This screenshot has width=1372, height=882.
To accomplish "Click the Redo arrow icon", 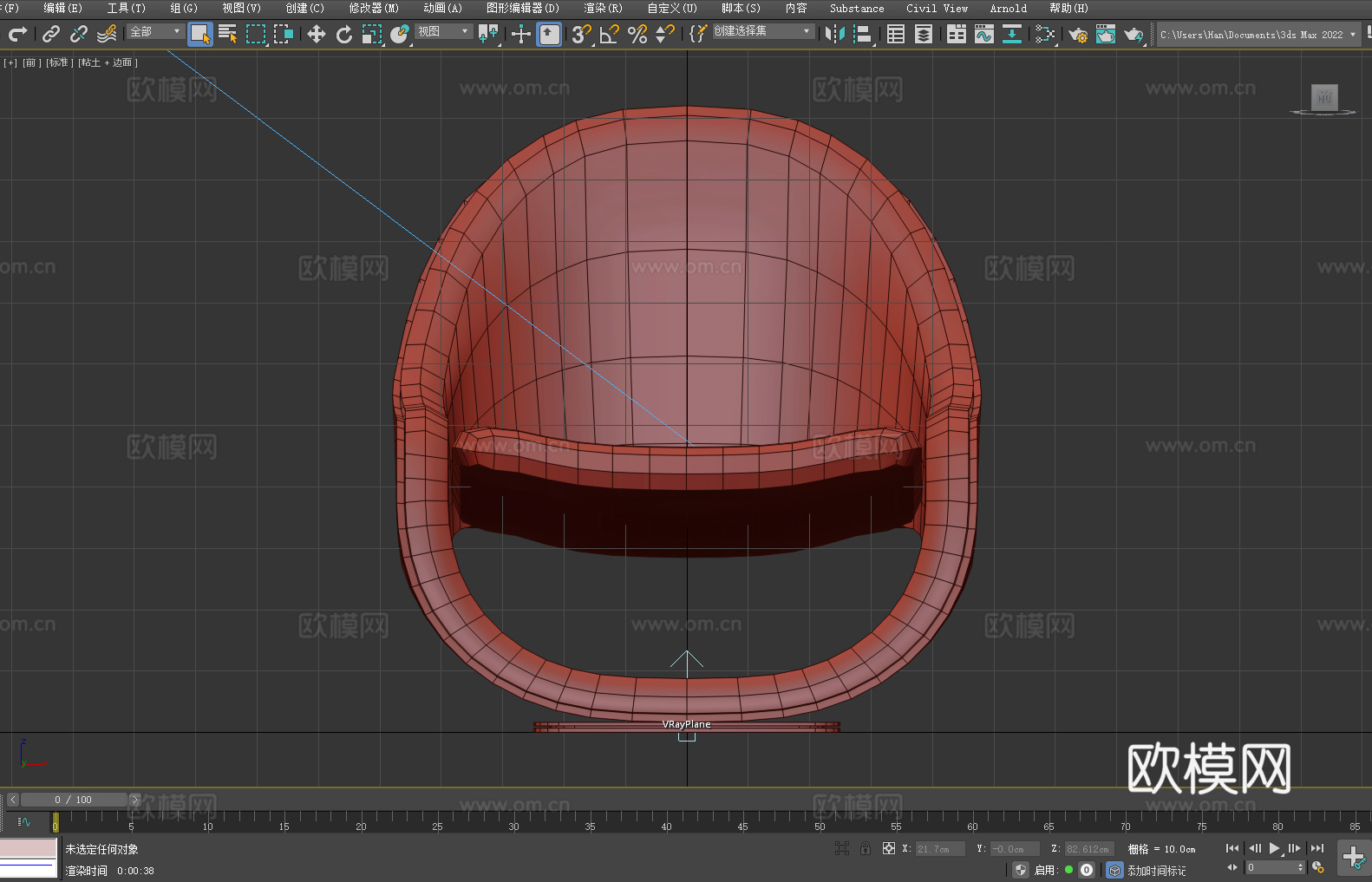I will click(17, 34).
